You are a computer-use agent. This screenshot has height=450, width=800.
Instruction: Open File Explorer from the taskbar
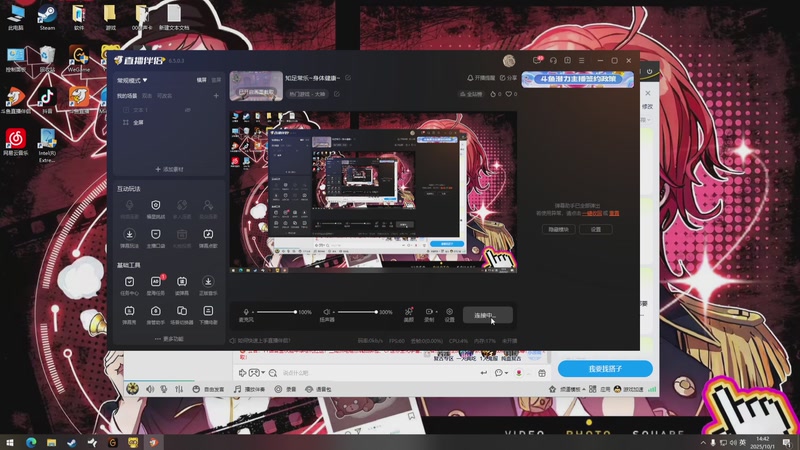pyautogui.click(x=52, y=442)
